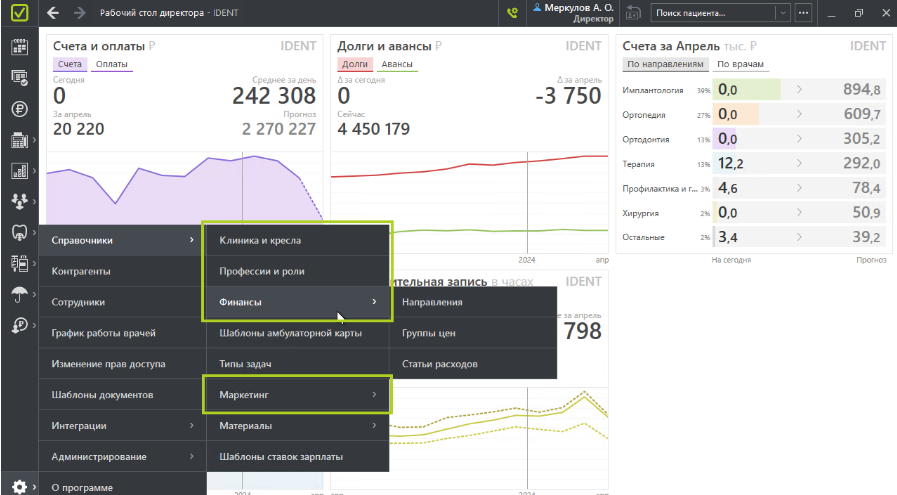Open the bar chart reports sidebar icon
This screenshot has height=495, width=897.
(x=18, y=170)
